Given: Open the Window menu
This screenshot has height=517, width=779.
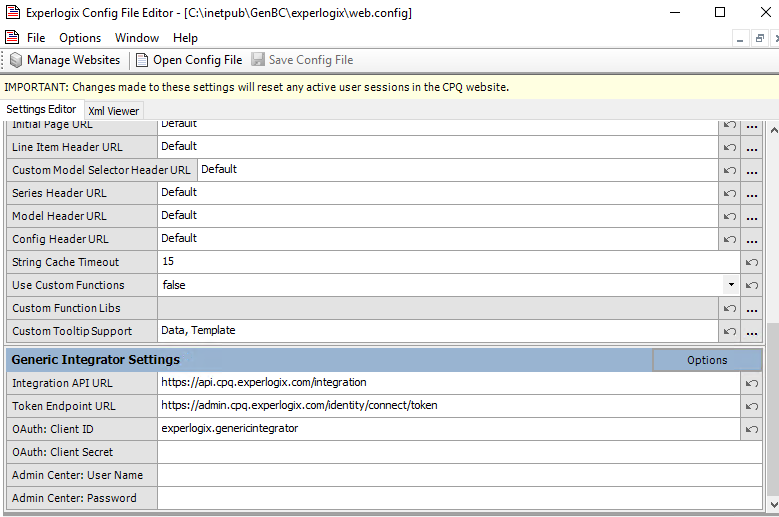Looking at the screenshot, I should (137, 38).
